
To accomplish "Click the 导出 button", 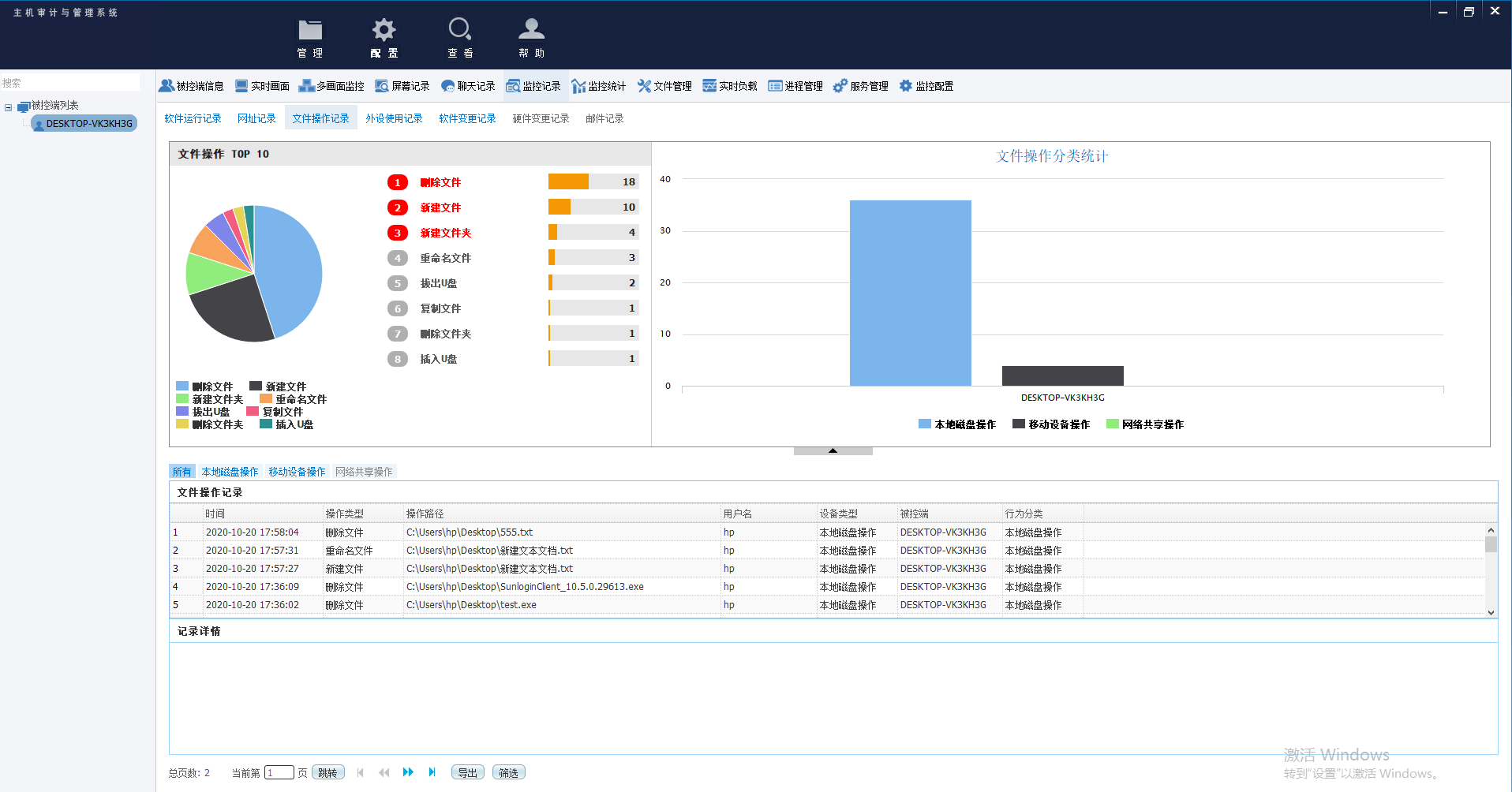I will [x=467, y=772].
